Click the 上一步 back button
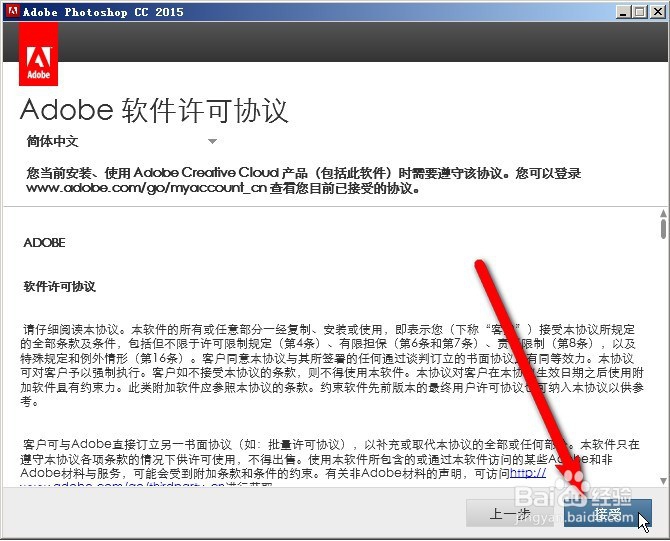Viewport: 670px width, 541px height. tap(509, 513)
